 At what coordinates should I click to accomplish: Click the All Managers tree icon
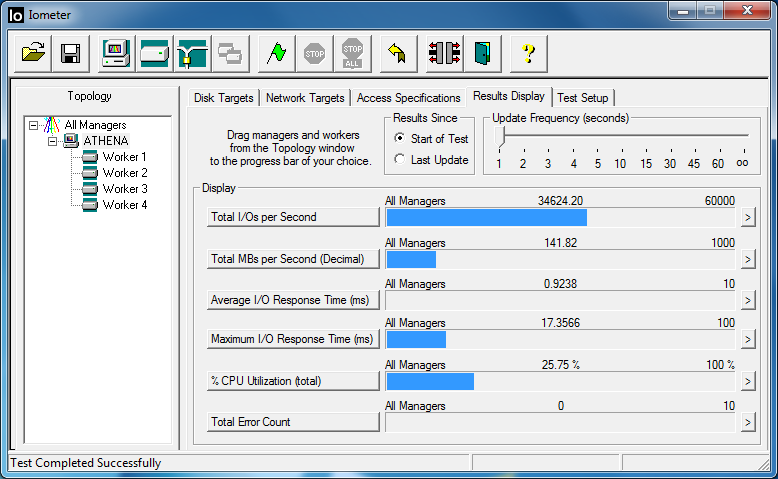52,125
